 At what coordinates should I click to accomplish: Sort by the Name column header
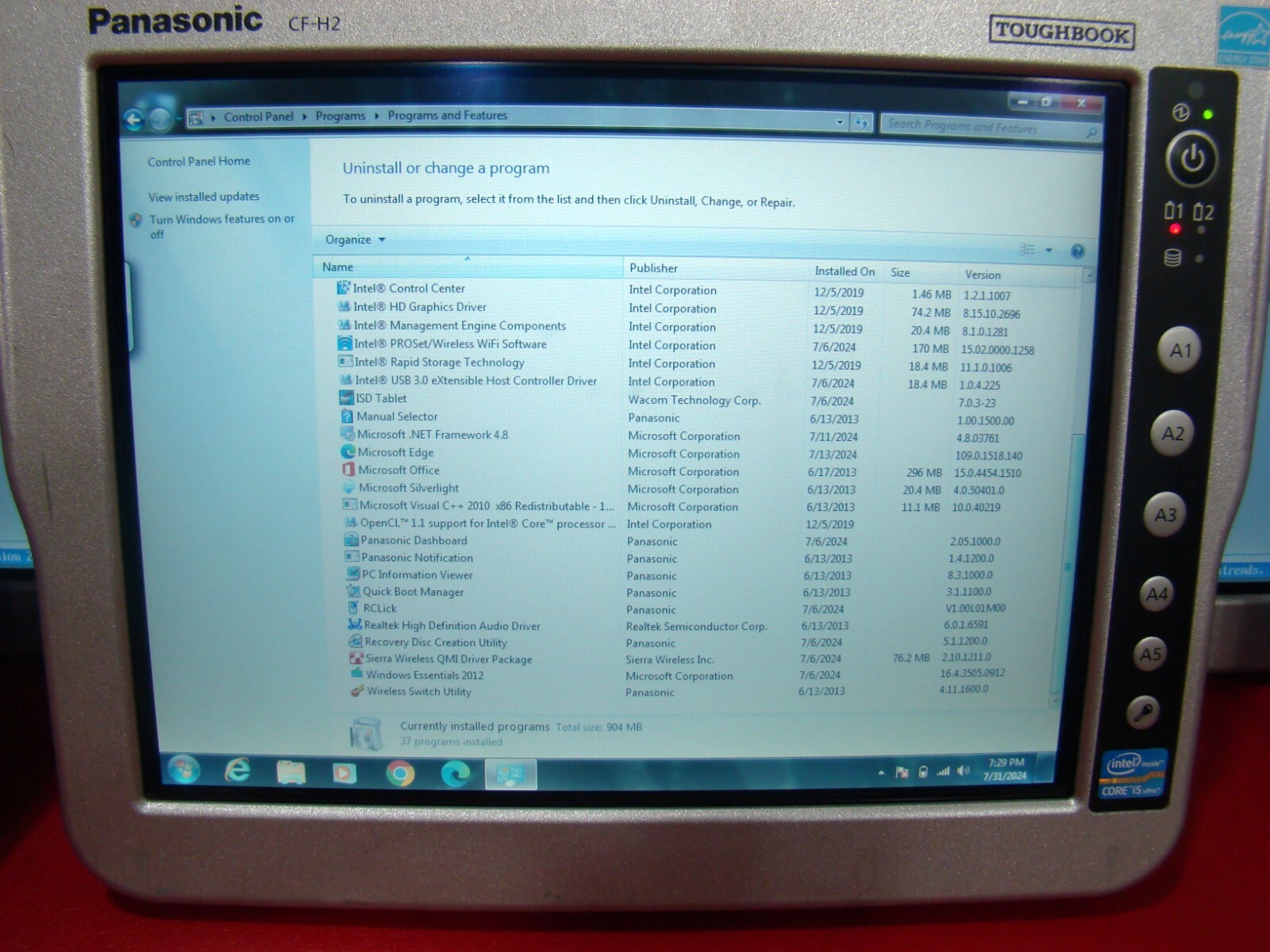point(468,267)
